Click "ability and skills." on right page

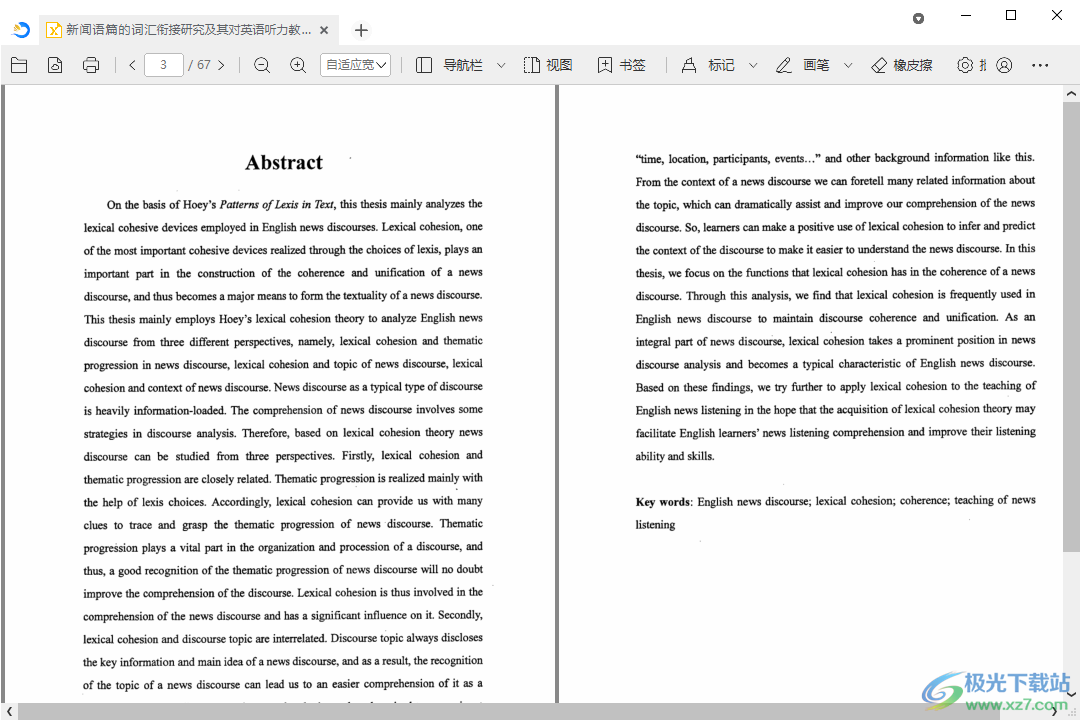[675, 456]
